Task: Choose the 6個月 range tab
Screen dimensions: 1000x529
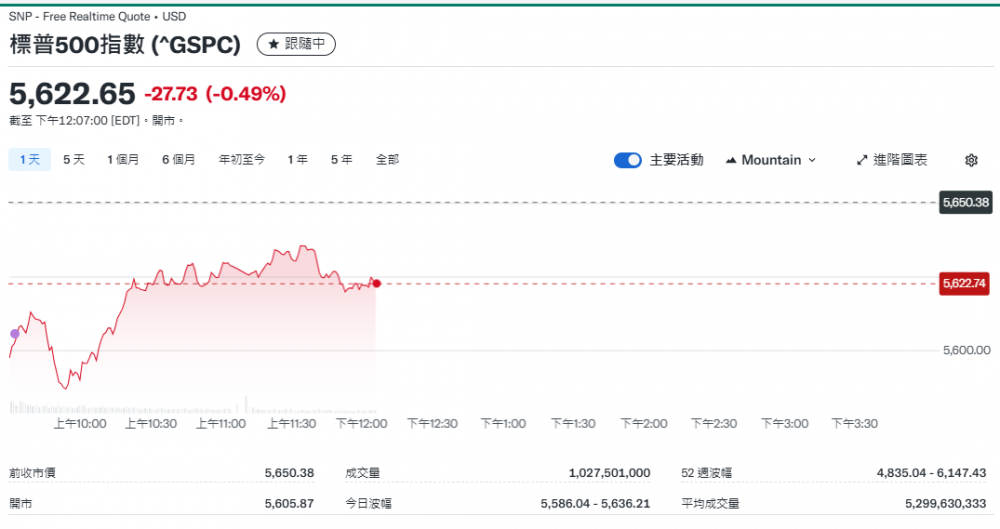Action: pyautogui.click(x=179, y=159)
